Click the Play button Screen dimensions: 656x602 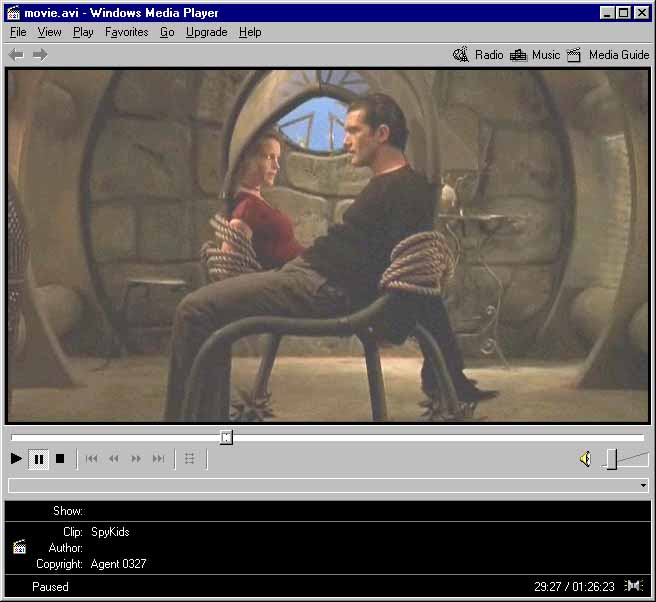[x=16, y=459]
